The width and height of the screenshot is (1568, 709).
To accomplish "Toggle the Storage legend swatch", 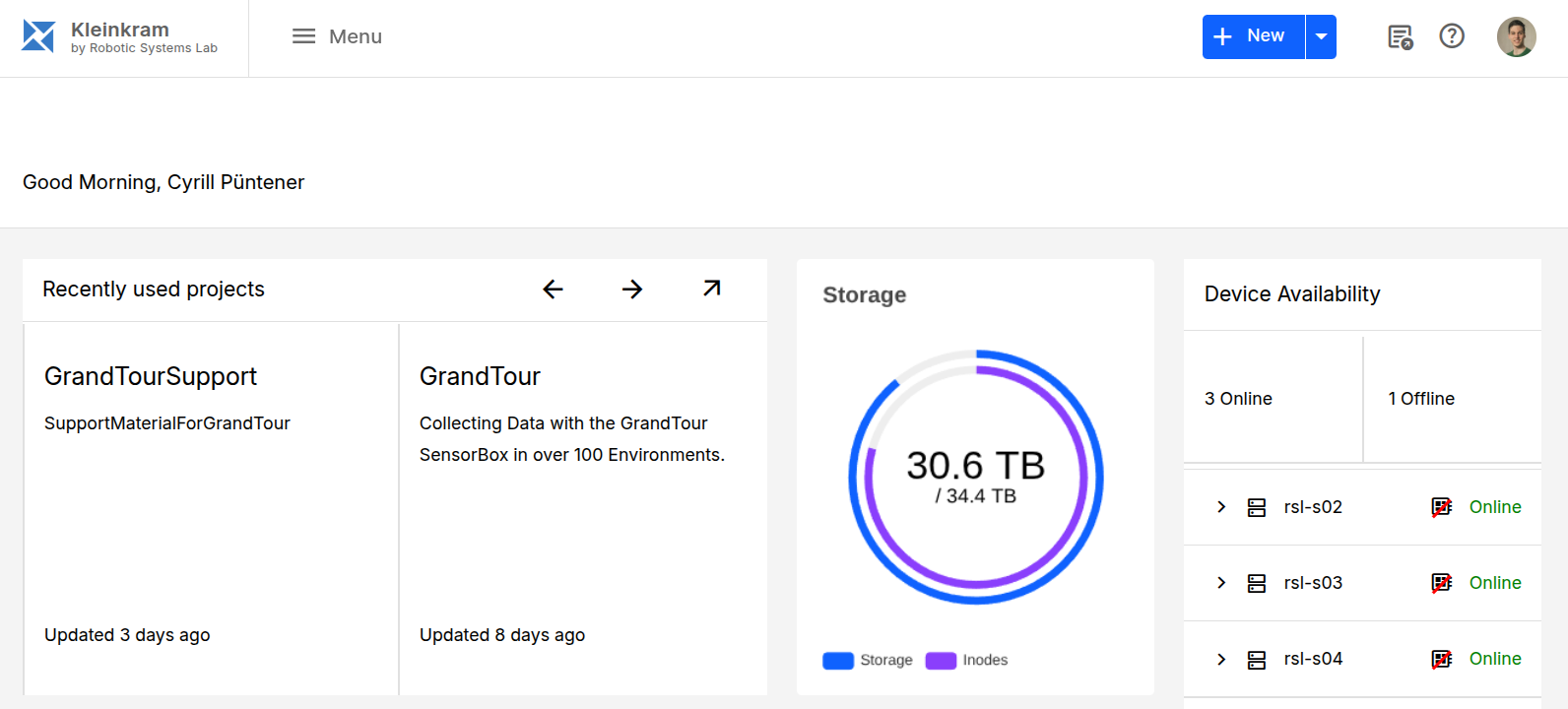I will (838, 660).
